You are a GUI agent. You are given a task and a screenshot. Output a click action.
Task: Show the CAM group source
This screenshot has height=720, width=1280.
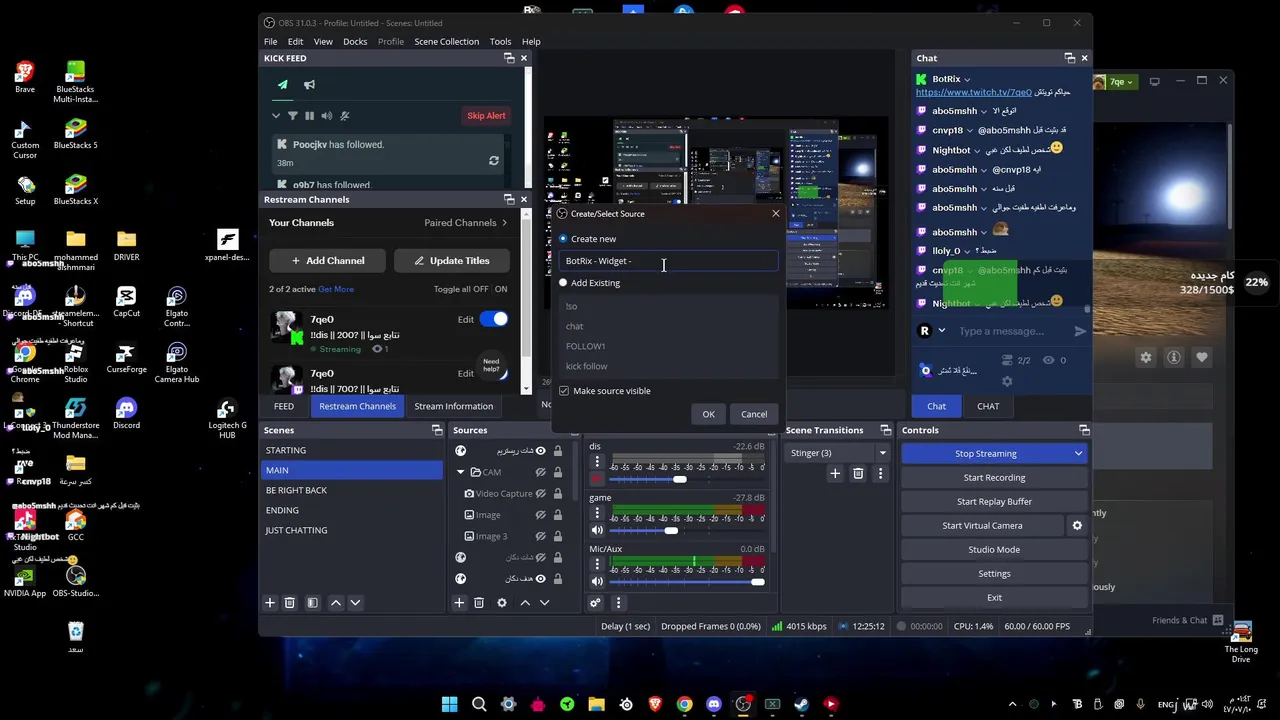pyautogui.click(x=540, y=472)
